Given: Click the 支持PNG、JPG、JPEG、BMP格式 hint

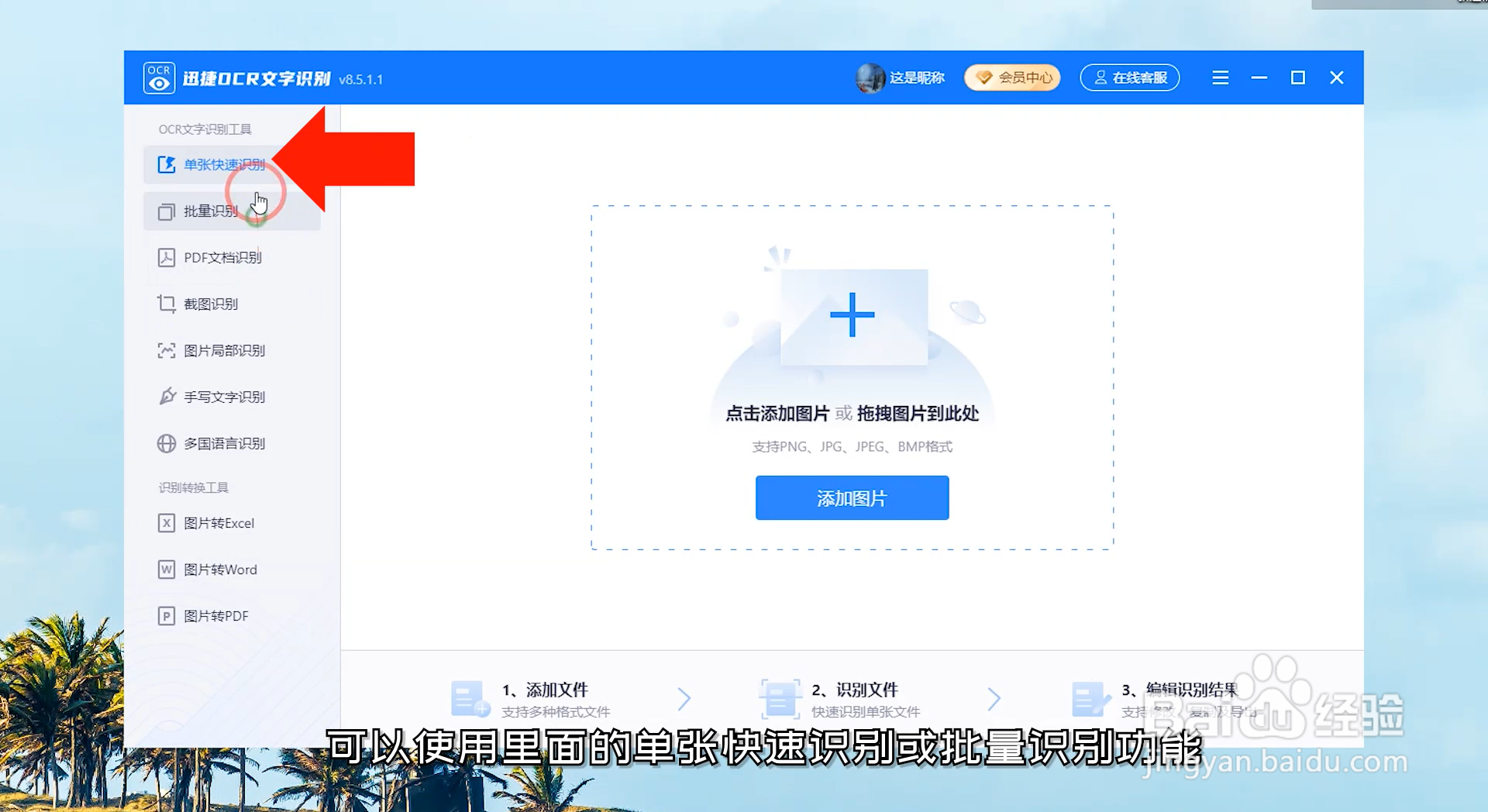Looking at the screenshot, I should click(852, 447).
